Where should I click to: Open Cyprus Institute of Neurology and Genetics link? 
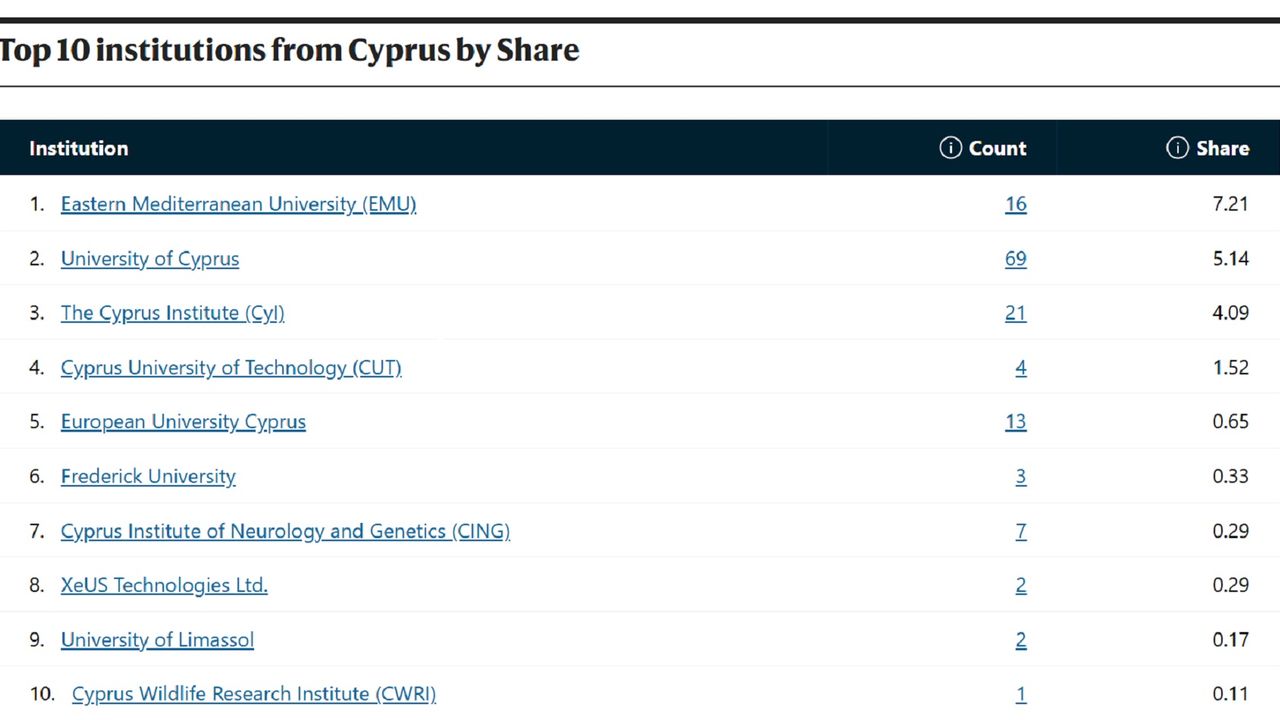(285, 531)
